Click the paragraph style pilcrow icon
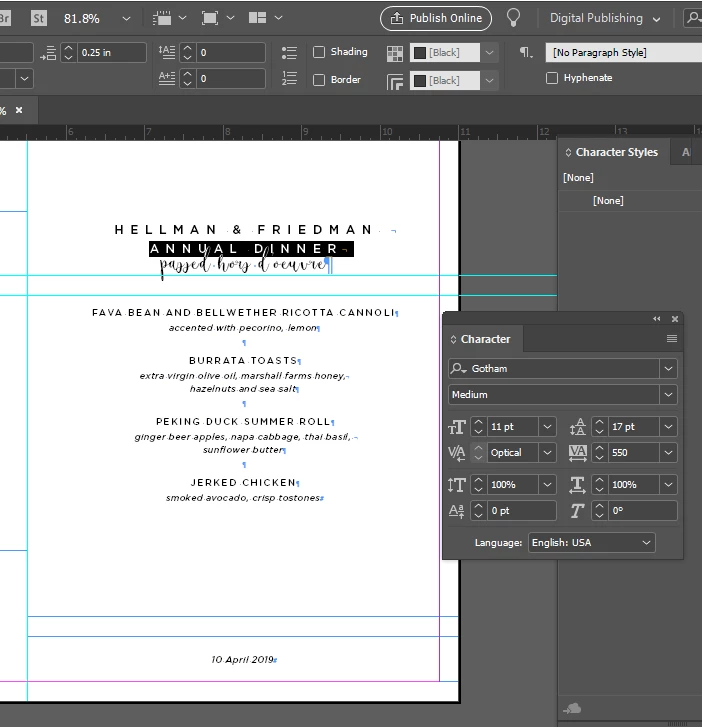This screenshot has height=727, width=702. click(x=525, y=52)
